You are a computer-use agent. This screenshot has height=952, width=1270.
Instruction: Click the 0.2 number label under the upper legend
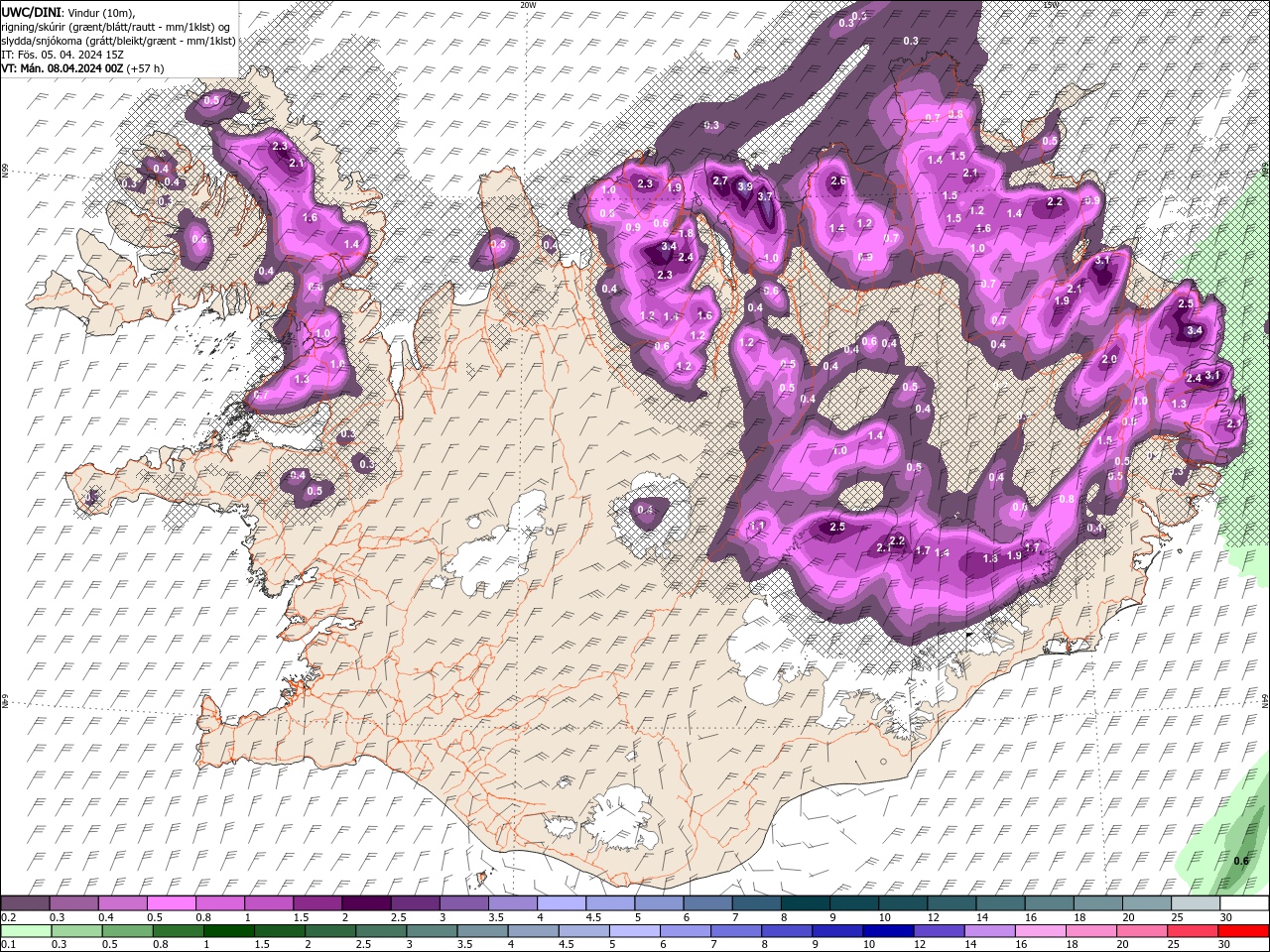pos(9,917)
